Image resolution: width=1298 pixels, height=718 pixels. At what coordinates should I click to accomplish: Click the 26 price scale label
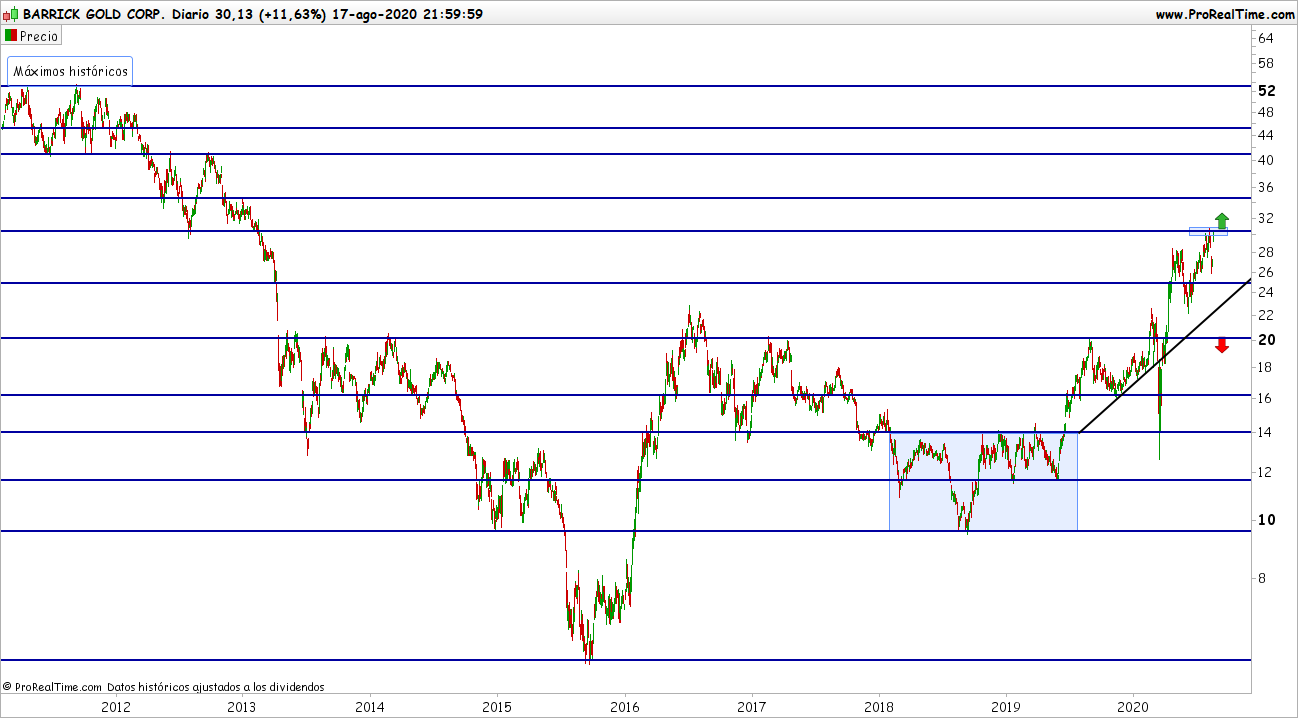pyautogui.click(x=1265, y=272)
